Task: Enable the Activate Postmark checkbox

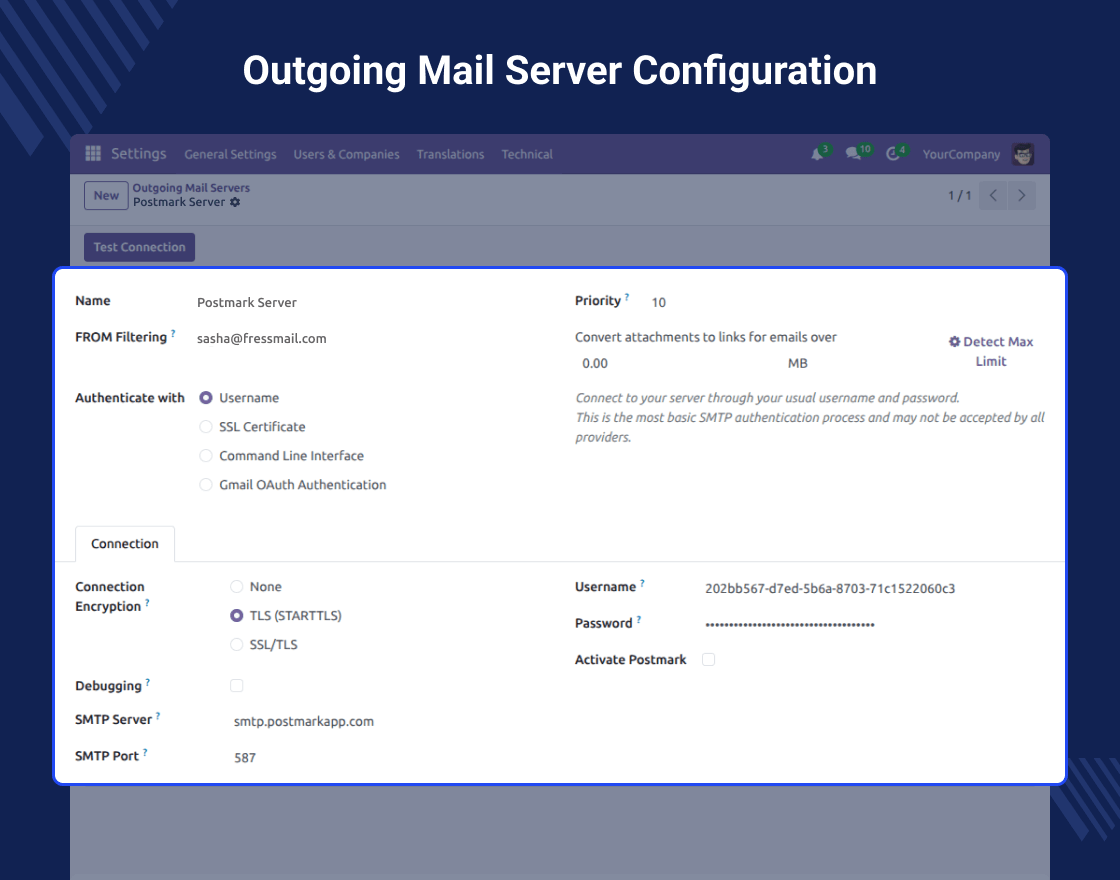Action: (x=709, y=660)
